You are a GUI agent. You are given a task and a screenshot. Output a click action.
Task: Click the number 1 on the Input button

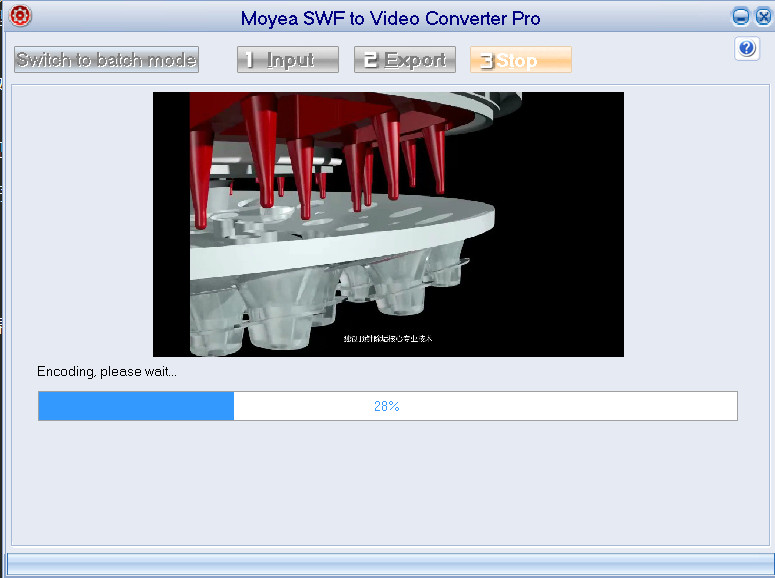(250, 60)
